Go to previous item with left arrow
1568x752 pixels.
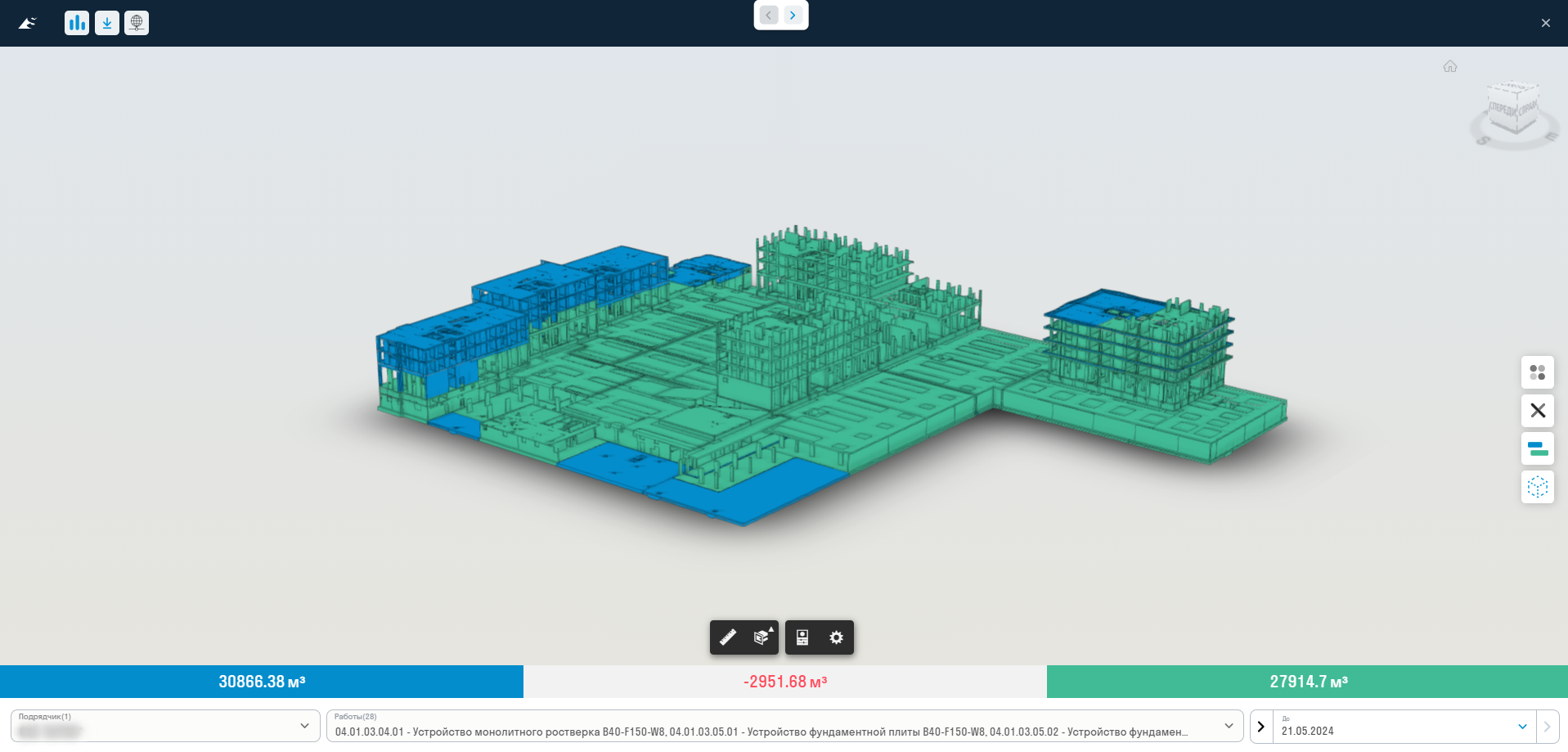(769, 15)
